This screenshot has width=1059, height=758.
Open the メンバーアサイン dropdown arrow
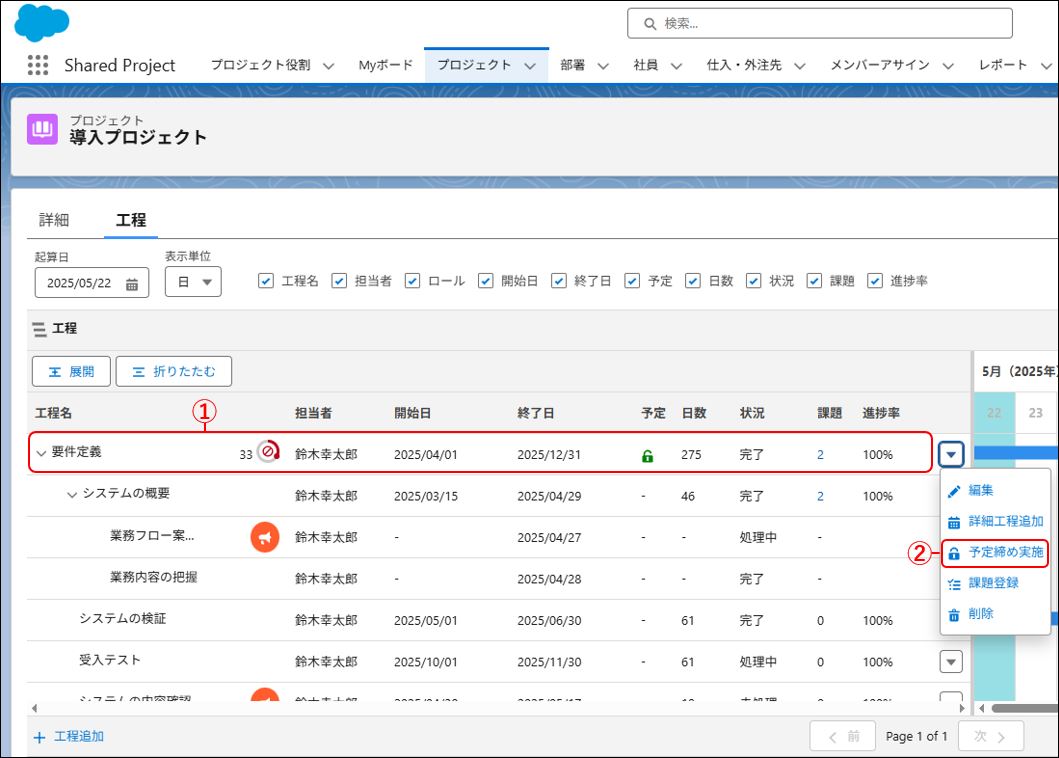click(x=948, y=66)
